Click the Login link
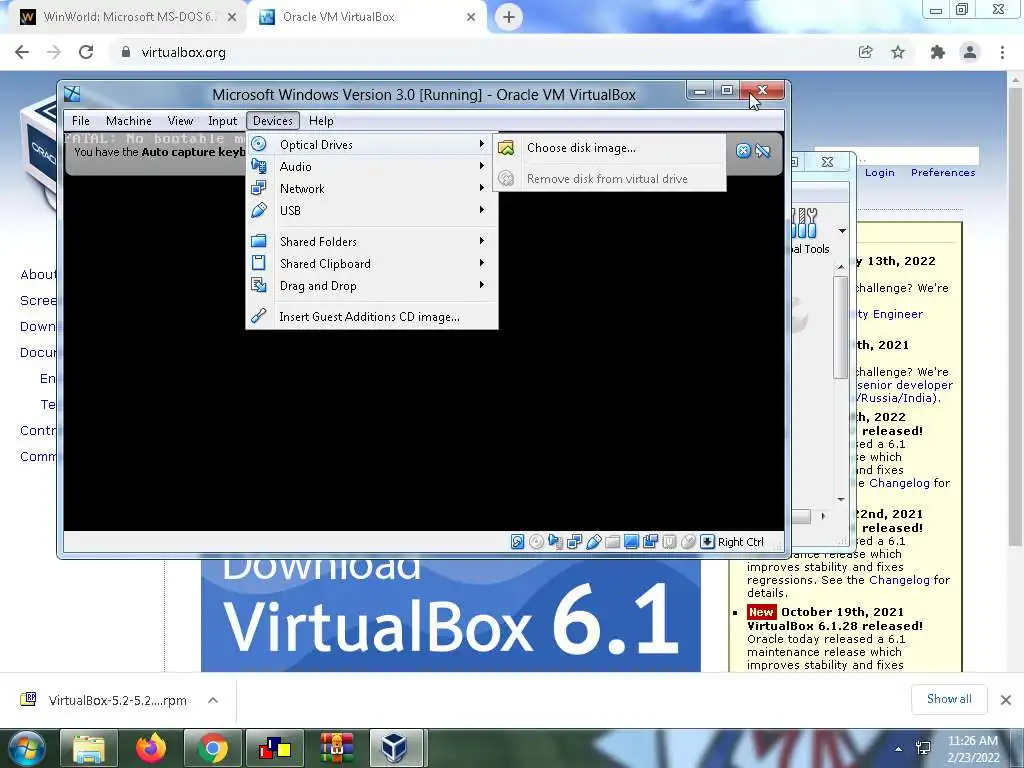Image resolution: width=1024 pixels, height=768 pixels. point(880,172)
